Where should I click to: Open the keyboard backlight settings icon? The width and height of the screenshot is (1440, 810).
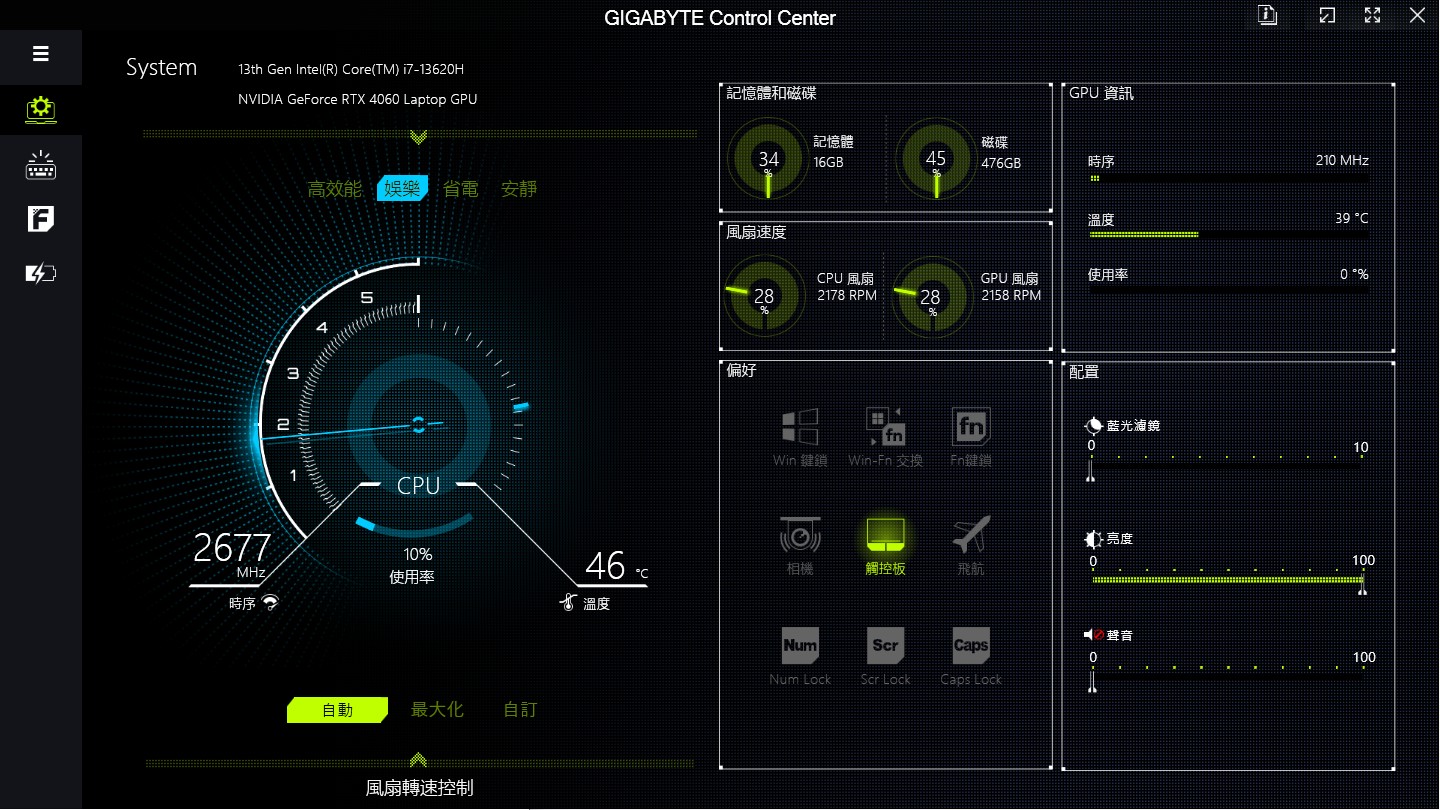(40, 165)
